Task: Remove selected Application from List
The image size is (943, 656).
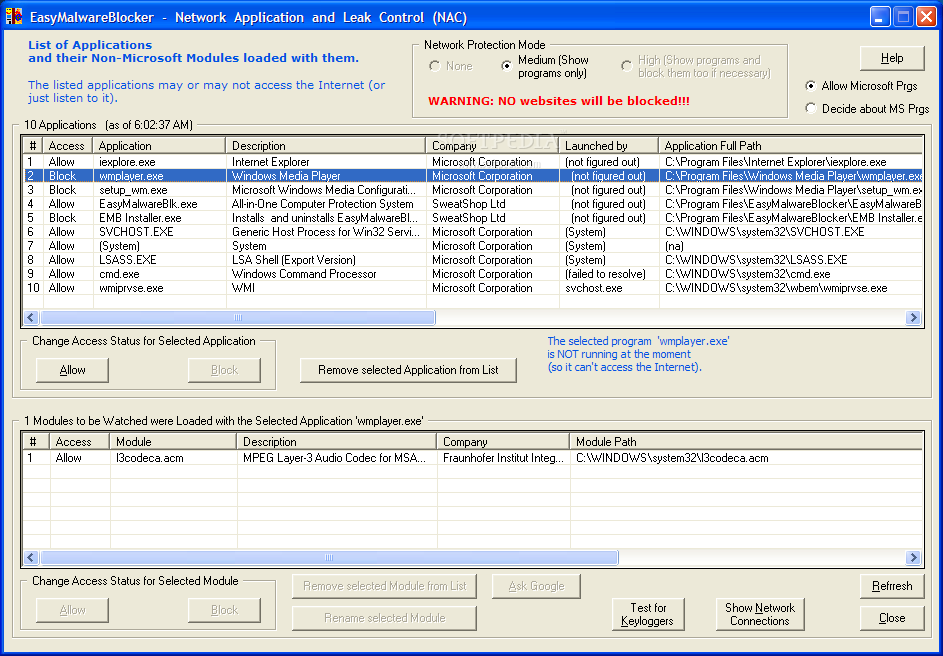Action: click(x=408, y=370)
